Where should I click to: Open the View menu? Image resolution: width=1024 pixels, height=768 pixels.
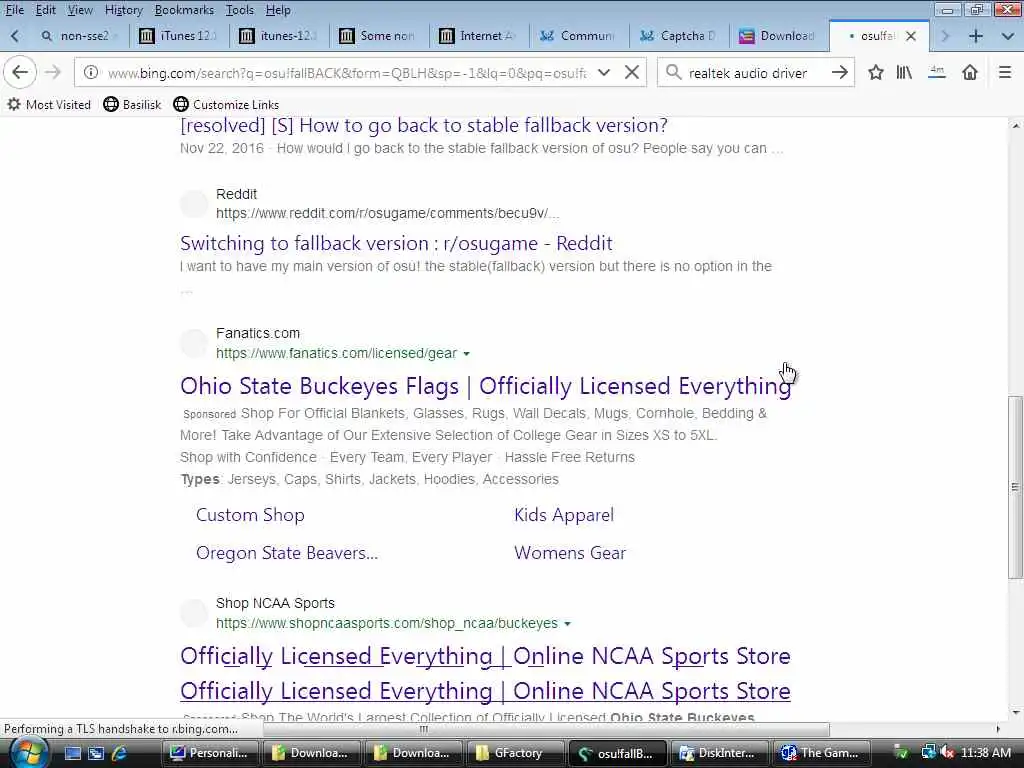pos(80,10)
